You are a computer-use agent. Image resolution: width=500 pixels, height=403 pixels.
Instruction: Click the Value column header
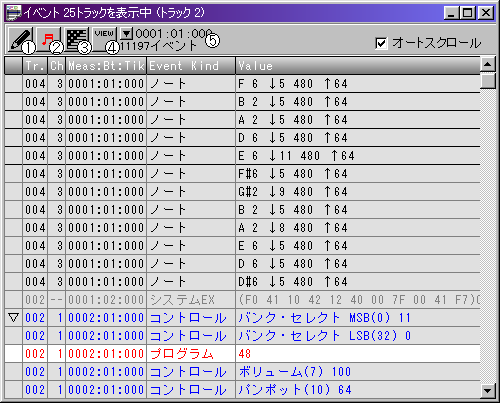[x=358, y=66]
